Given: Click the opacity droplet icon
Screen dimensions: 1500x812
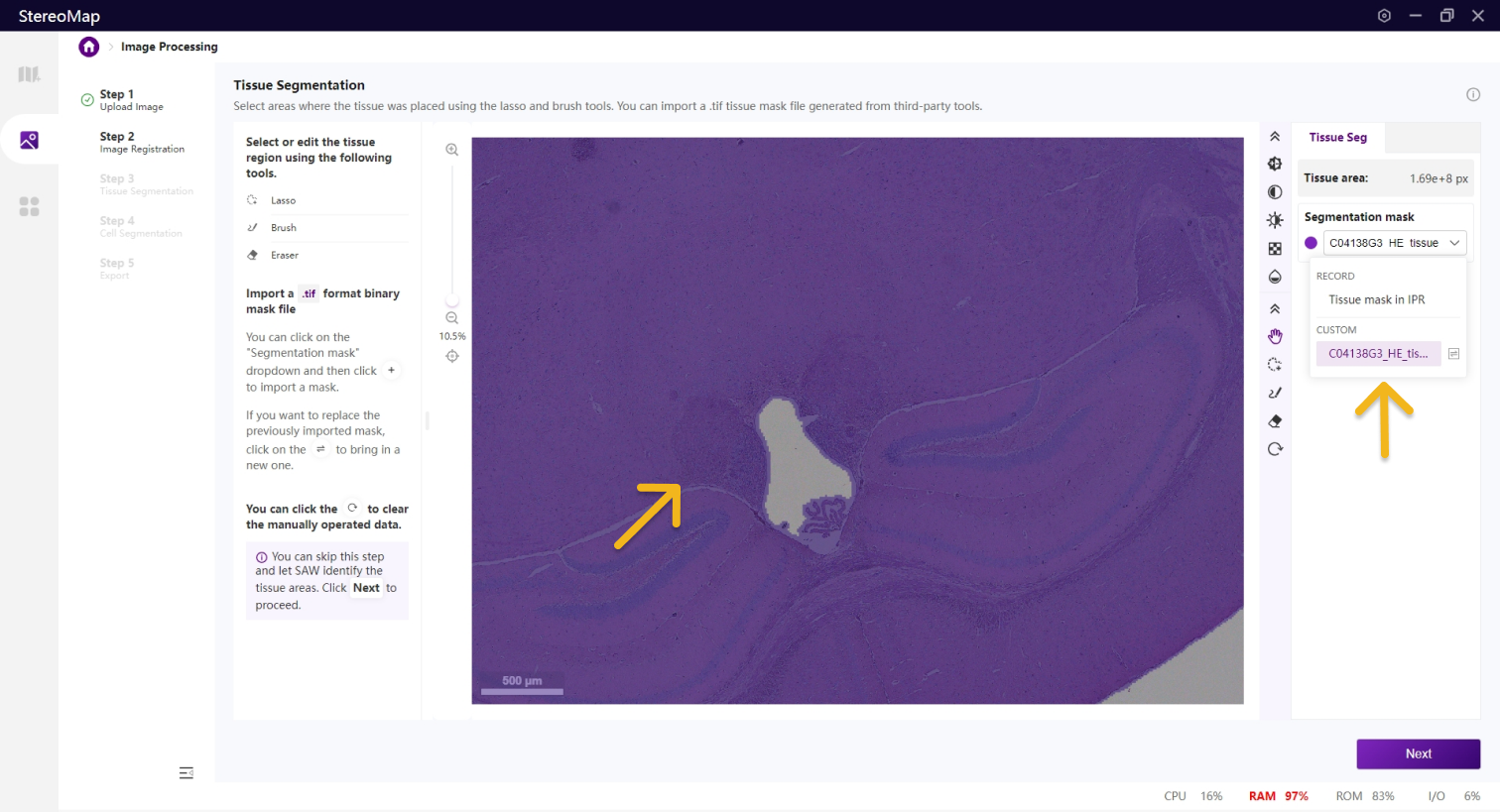Looking at the screenshot, I should (x=1275, y=277).
